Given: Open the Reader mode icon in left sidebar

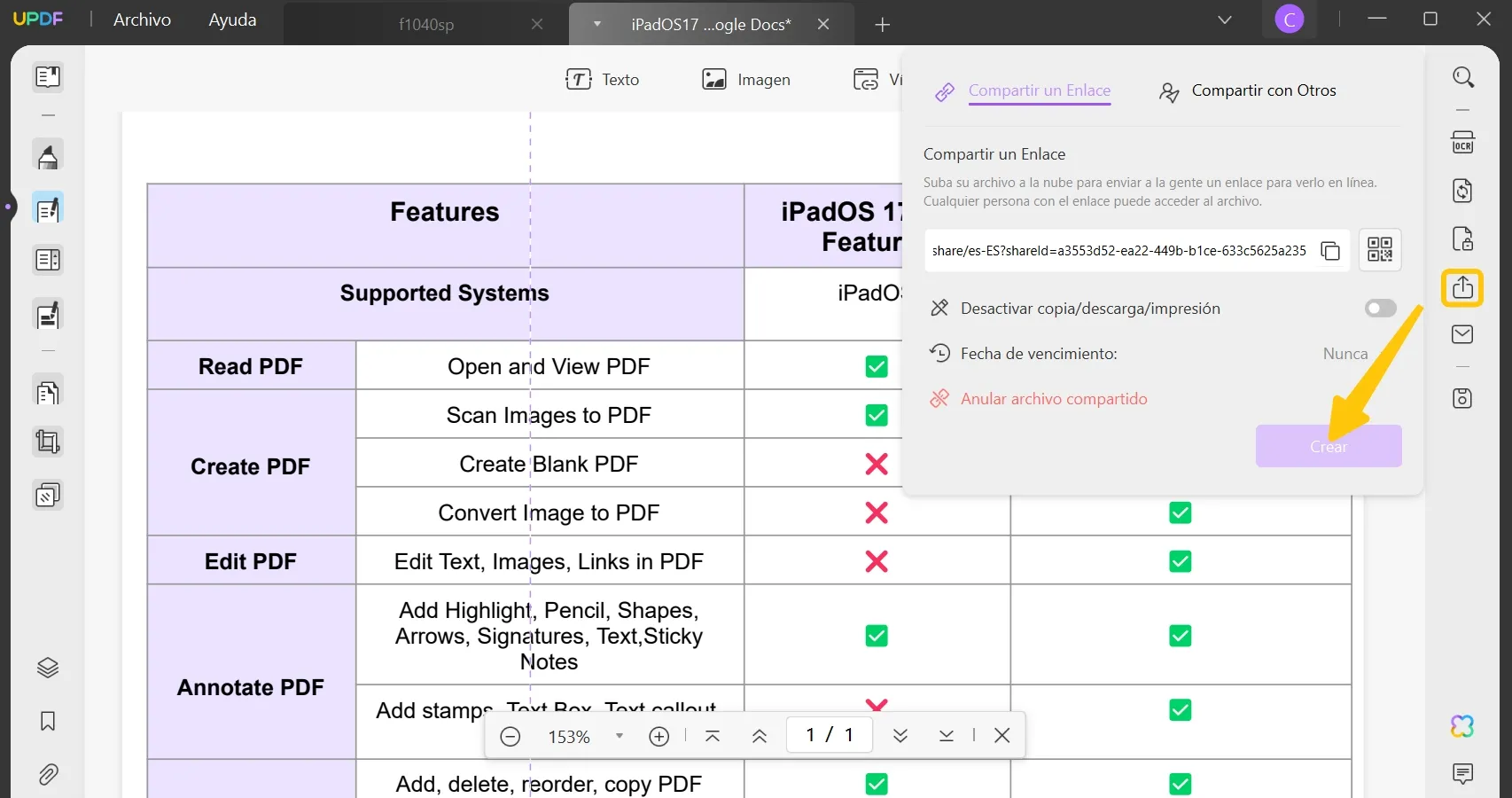Looking at the screenshot, I should [x=48, y=77].
